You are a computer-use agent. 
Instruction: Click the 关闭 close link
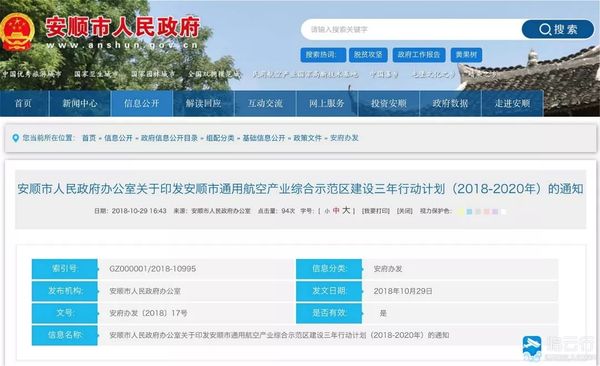click(405, 211)
